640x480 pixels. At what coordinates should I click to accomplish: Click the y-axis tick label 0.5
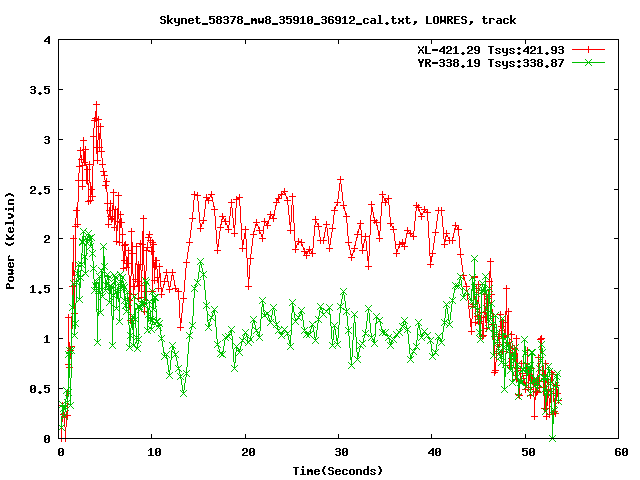[x=40, y=389]
